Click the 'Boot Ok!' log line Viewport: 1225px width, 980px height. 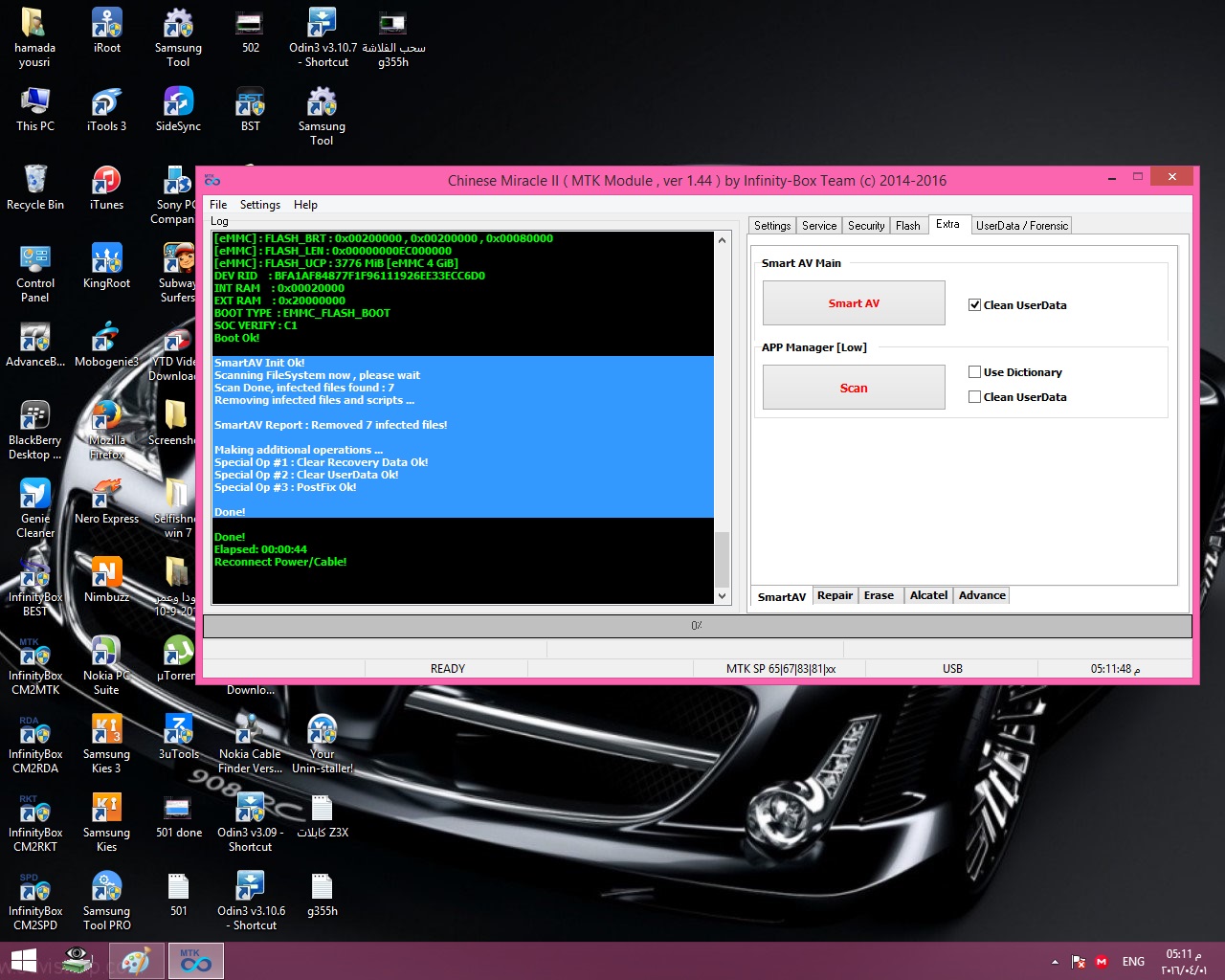(x=236, y=338)
